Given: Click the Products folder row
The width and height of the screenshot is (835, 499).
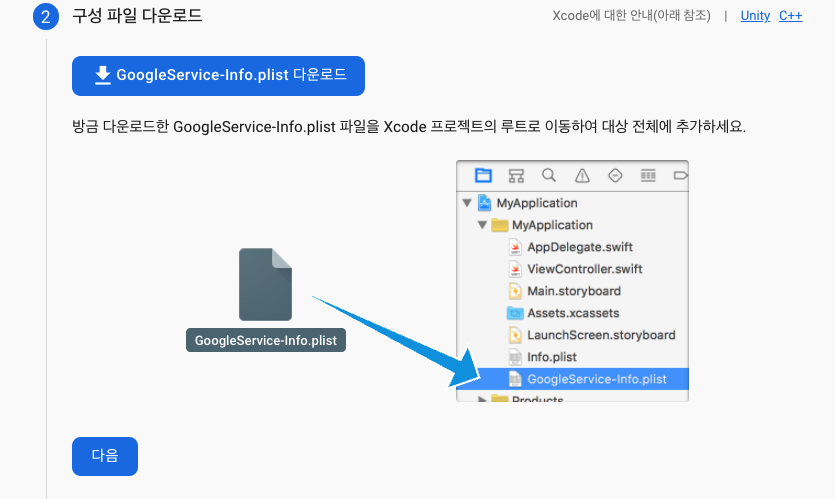Looking at the screenshot, I should click(572, 398).
